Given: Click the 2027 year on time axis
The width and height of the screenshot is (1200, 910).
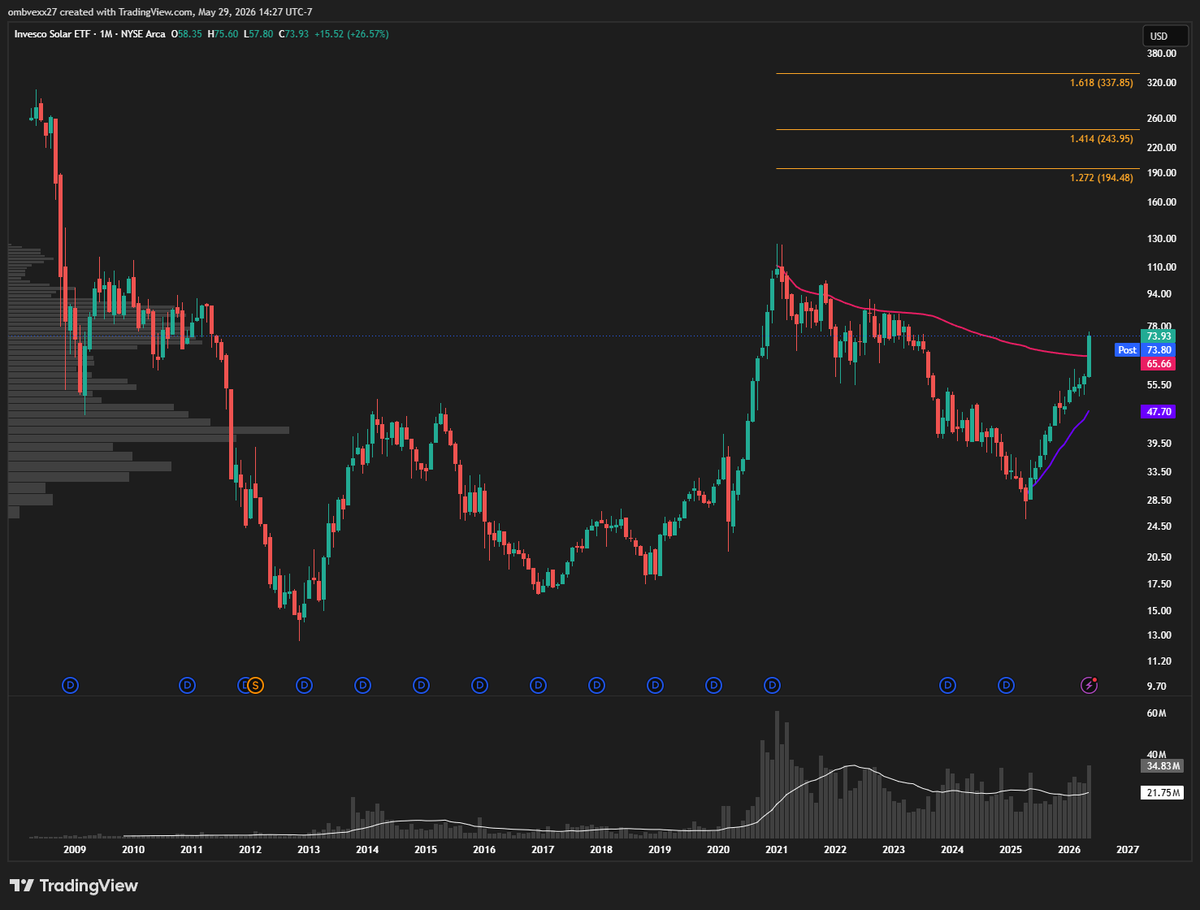Looking at the screenshot, I should pyautogui.click(x=1126, y=849).
